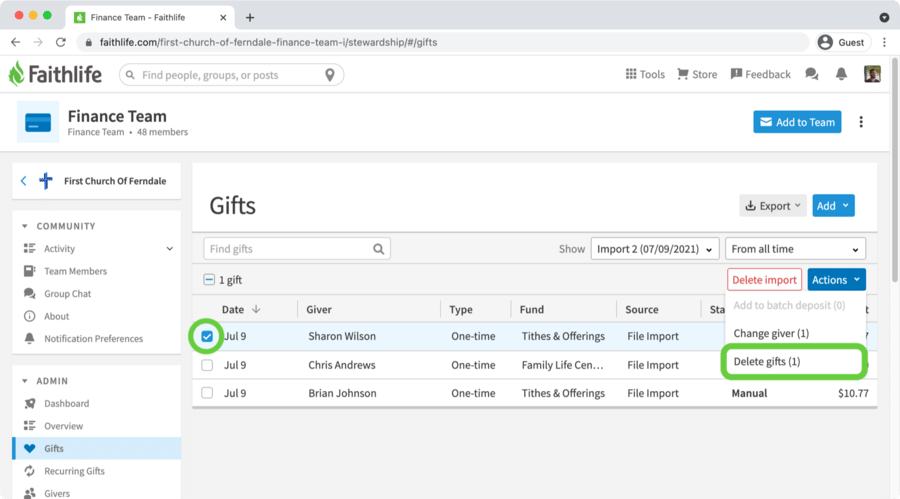Open the Guest profile button

coord(841,42)
